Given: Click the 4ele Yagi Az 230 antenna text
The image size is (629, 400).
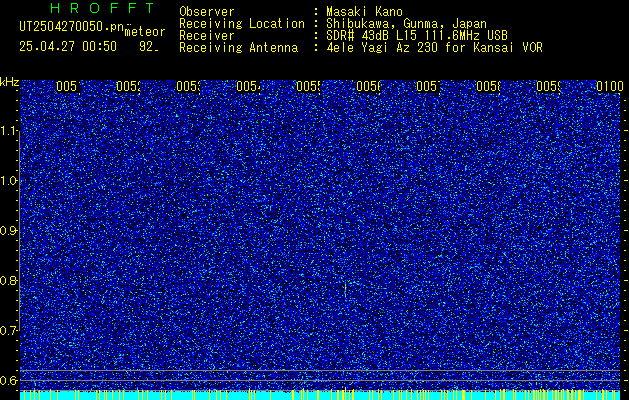Looking at the screenshot, I should tap(434, 48).
